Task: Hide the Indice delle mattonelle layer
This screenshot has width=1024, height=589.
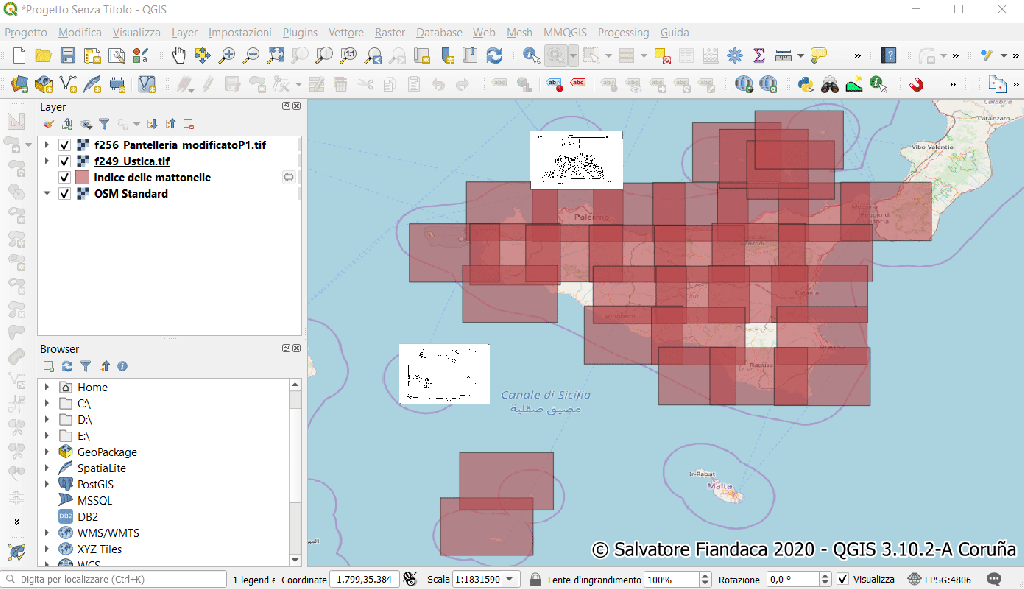Action: [x=65, y=178]
